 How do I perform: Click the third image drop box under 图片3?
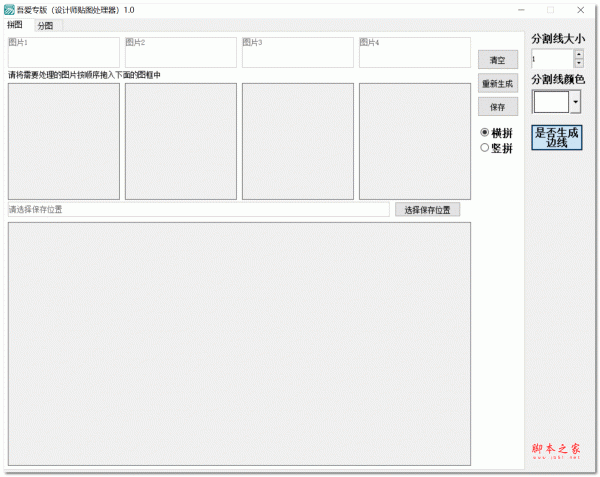click(x=298, y=141)
